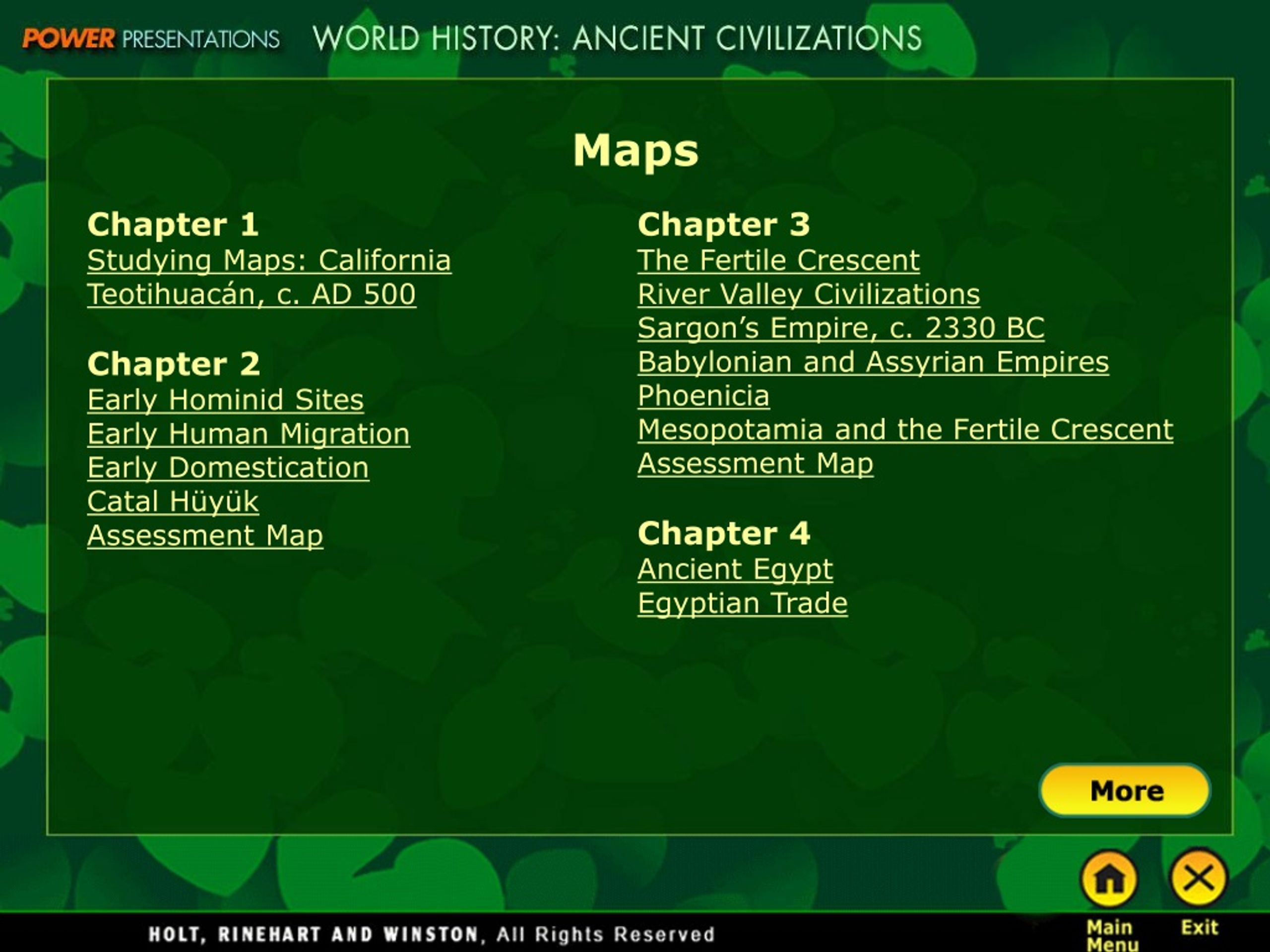
Task: Open Early Human Migration map
Action: pos(249,434)
